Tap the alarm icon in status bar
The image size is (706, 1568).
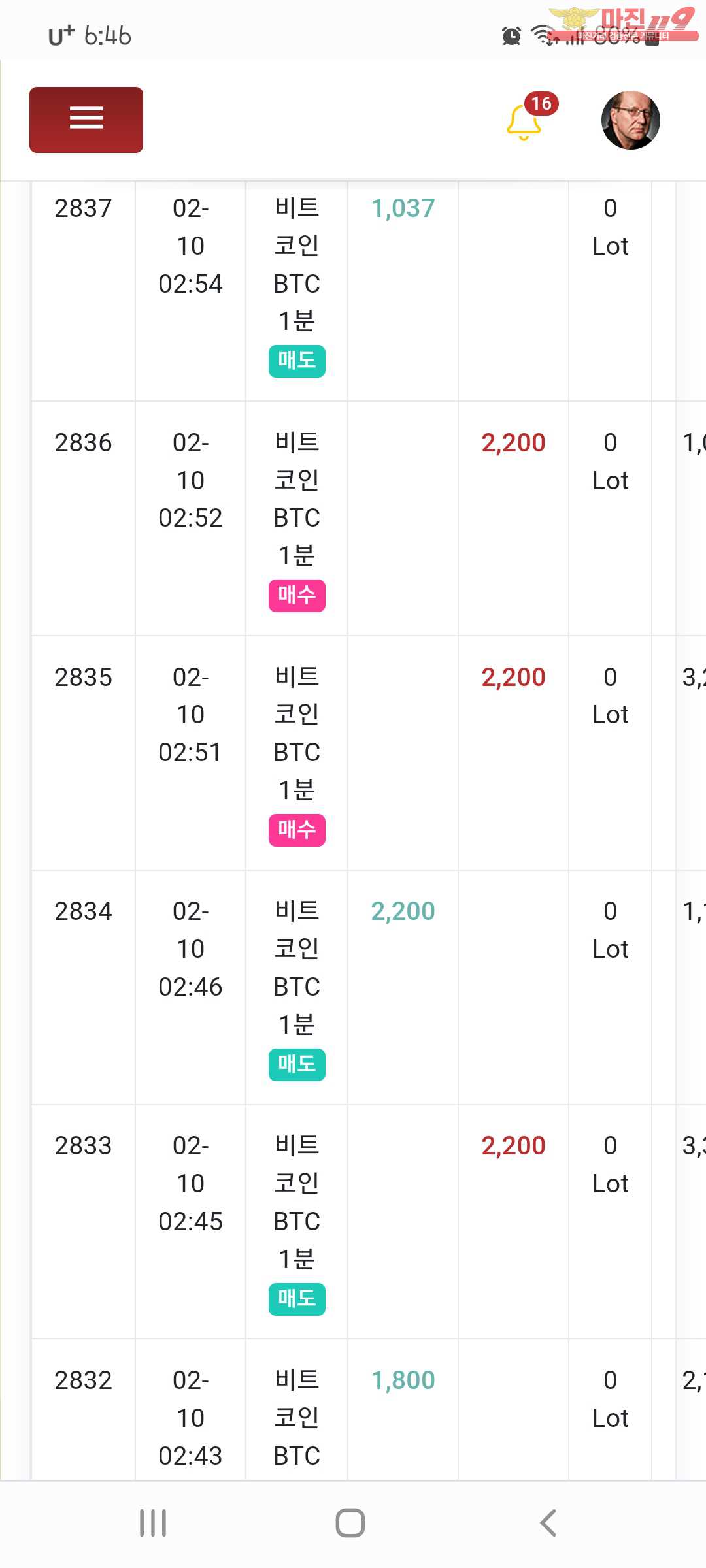point(511,36)
